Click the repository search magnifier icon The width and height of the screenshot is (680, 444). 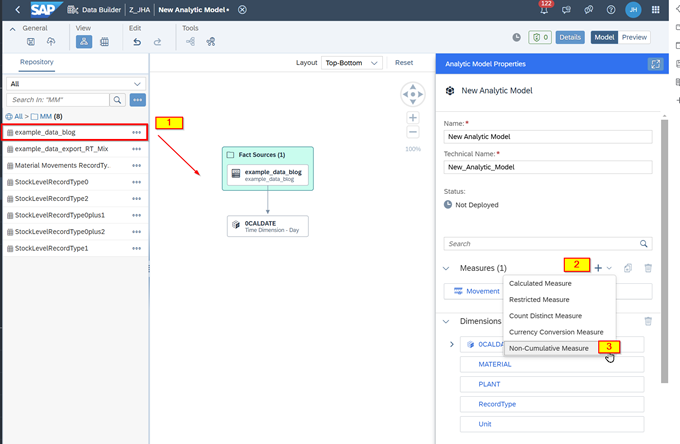pos(117,100)
